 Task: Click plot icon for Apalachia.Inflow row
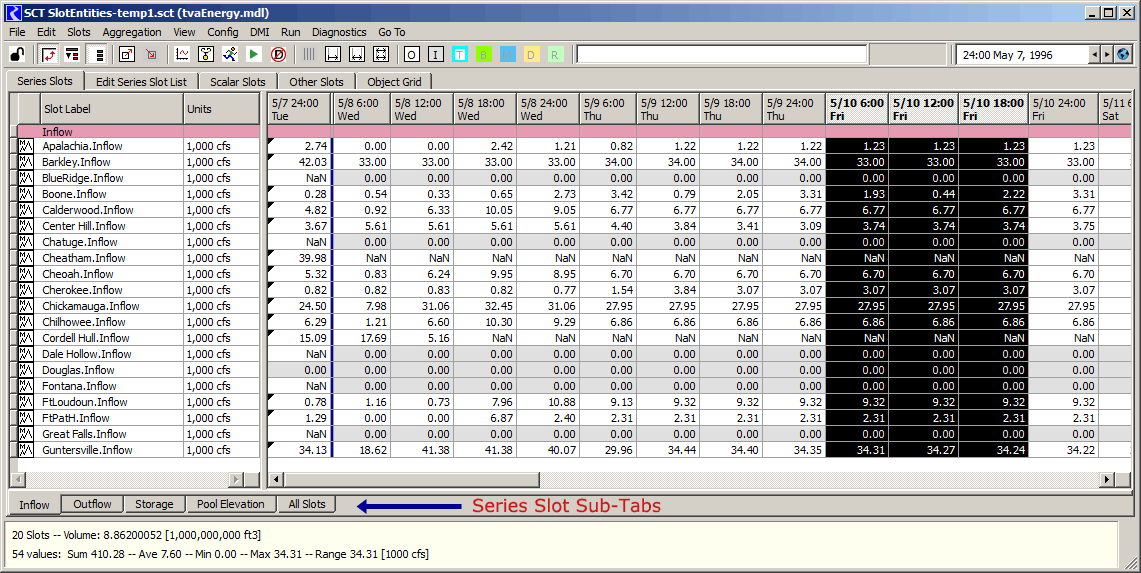[26, 146]
